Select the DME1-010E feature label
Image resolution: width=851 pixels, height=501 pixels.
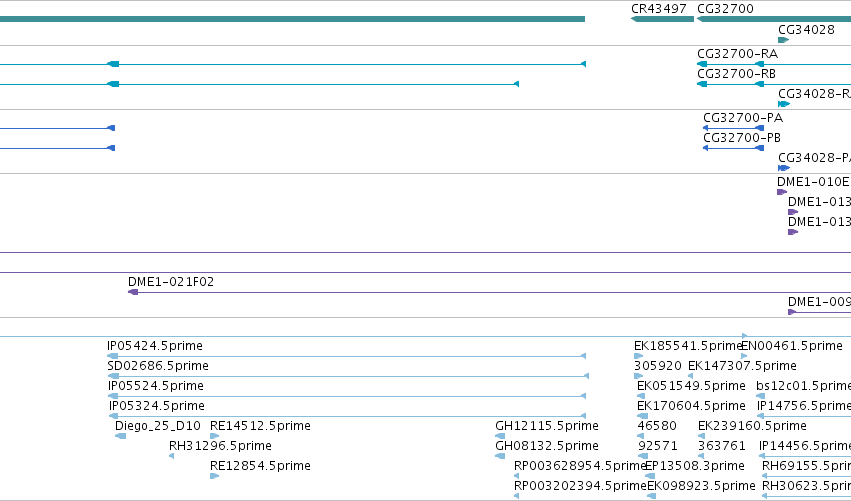814,182
